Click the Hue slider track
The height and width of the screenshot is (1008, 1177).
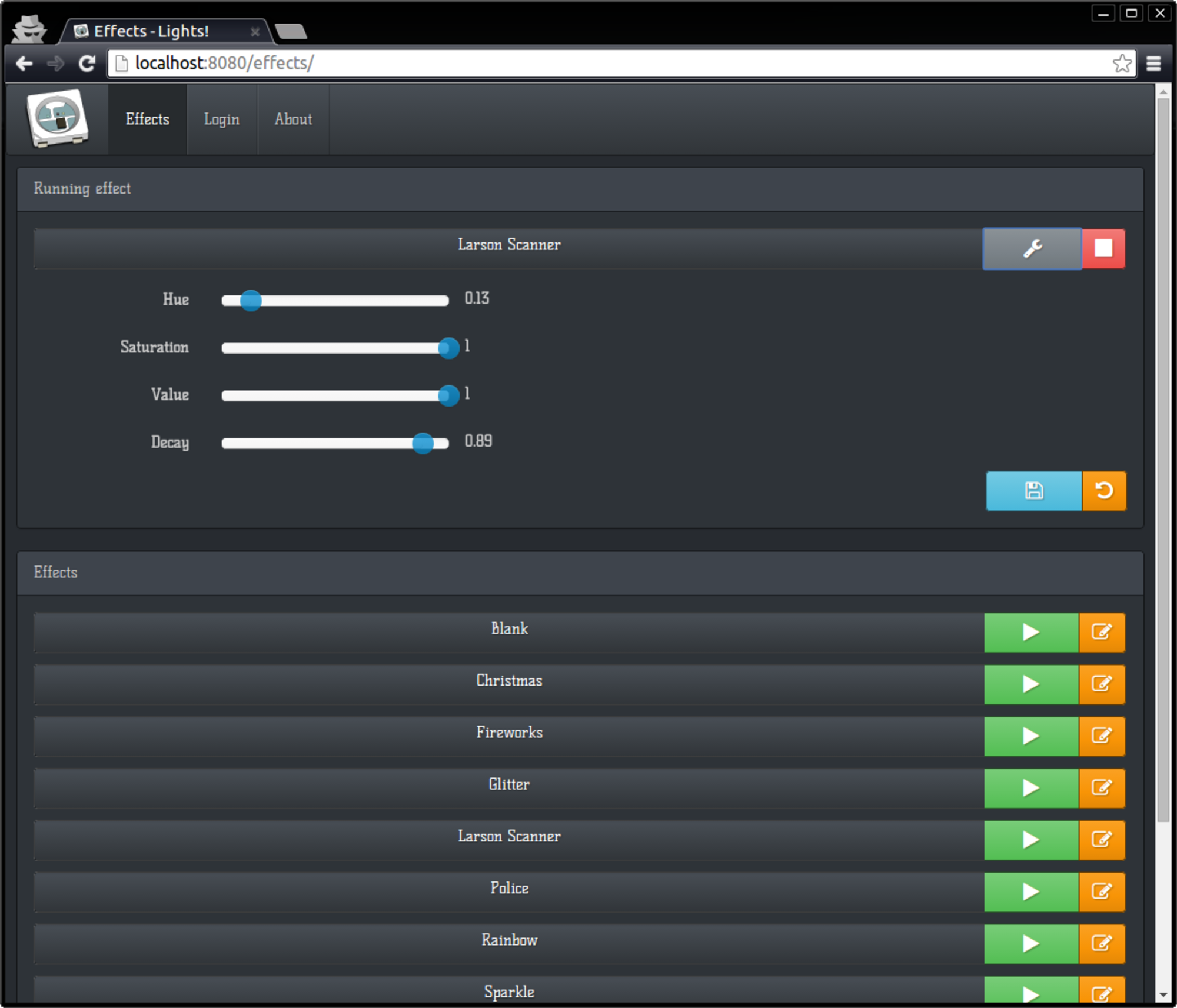pos(335,301)
